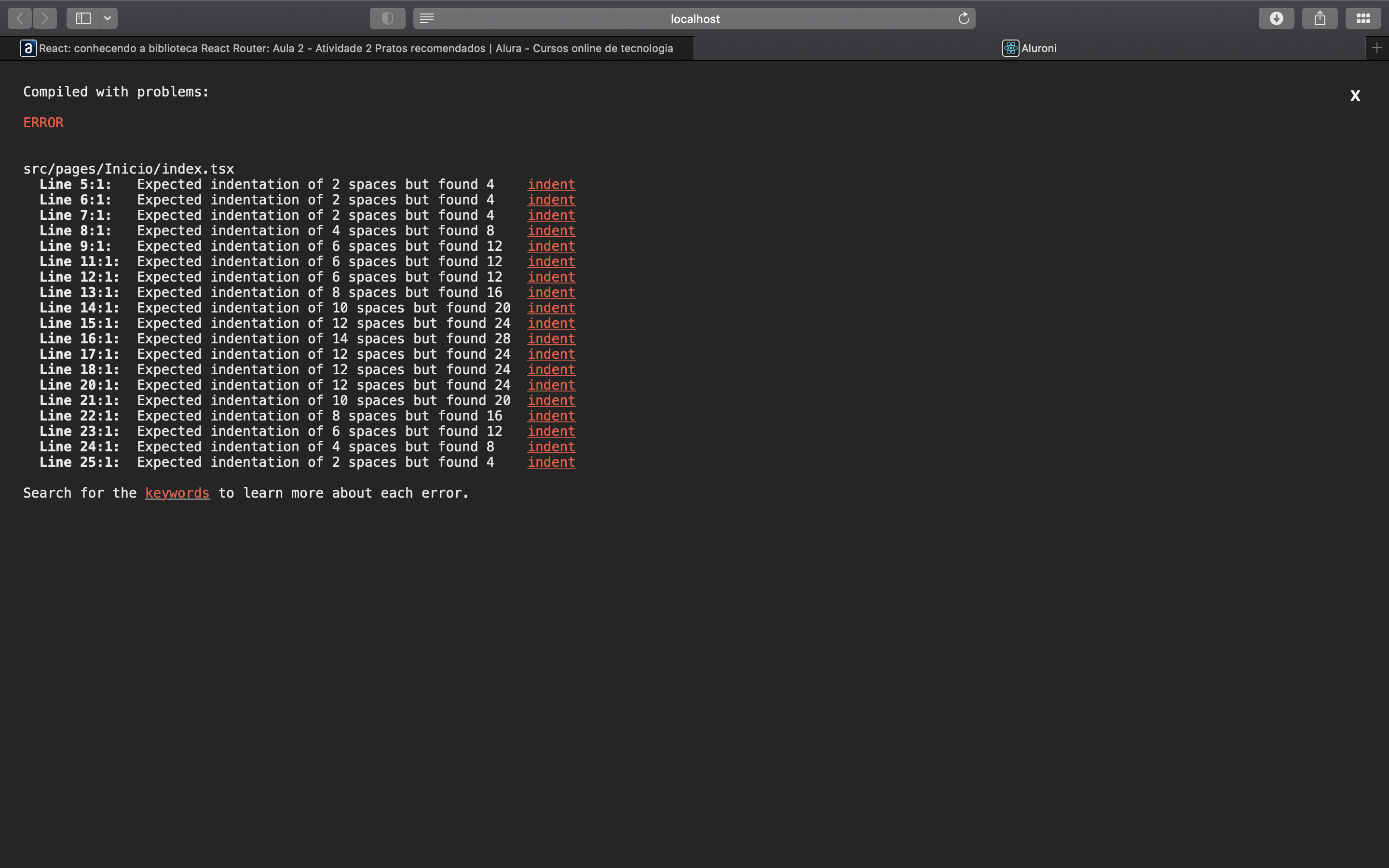The height and width of the screenshot is (868, 1389).
Task: Open indent rule link for Line 11:1
Action: (x=551, y=262)
